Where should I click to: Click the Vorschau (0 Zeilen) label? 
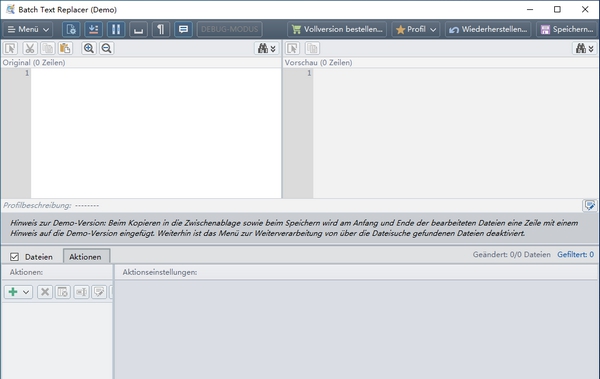[x=318, y=62]
